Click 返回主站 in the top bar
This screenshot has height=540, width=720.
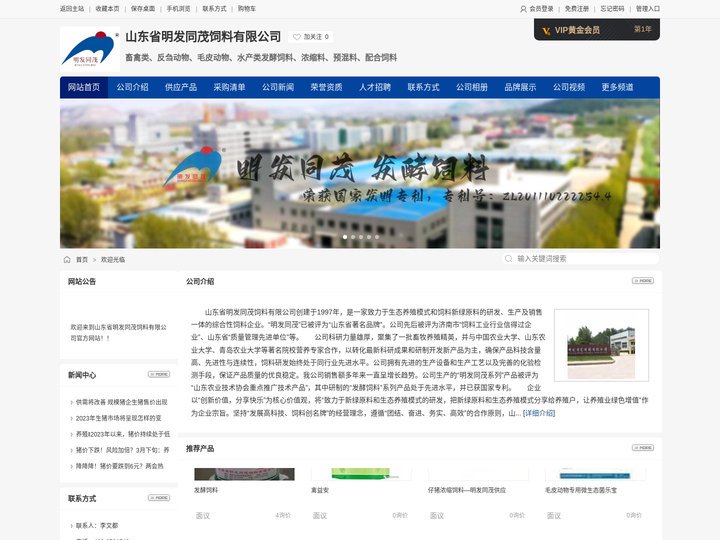72,9
